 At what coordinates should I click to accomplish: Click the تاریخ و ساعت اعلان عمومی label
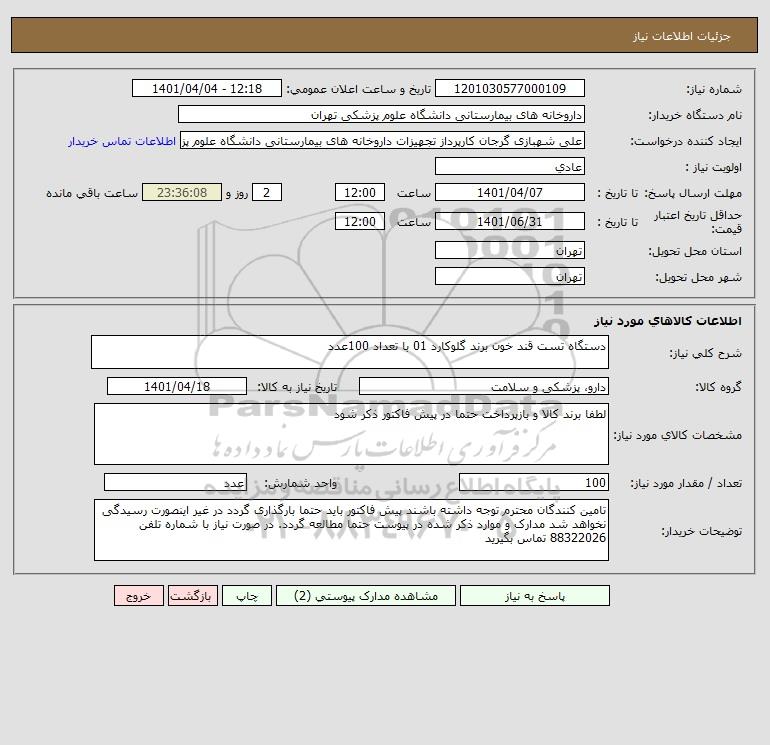pyautogui.click(x=358, y=89)
